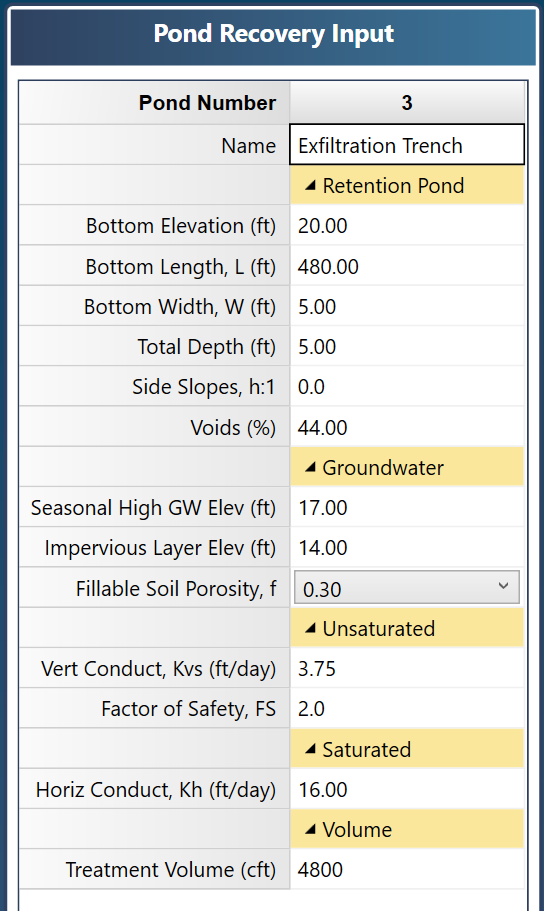The height and width of the screenshot is (911, 544).
Task: Edit the Name field Exfiltration Trench
Action: (x=407, y=145)
